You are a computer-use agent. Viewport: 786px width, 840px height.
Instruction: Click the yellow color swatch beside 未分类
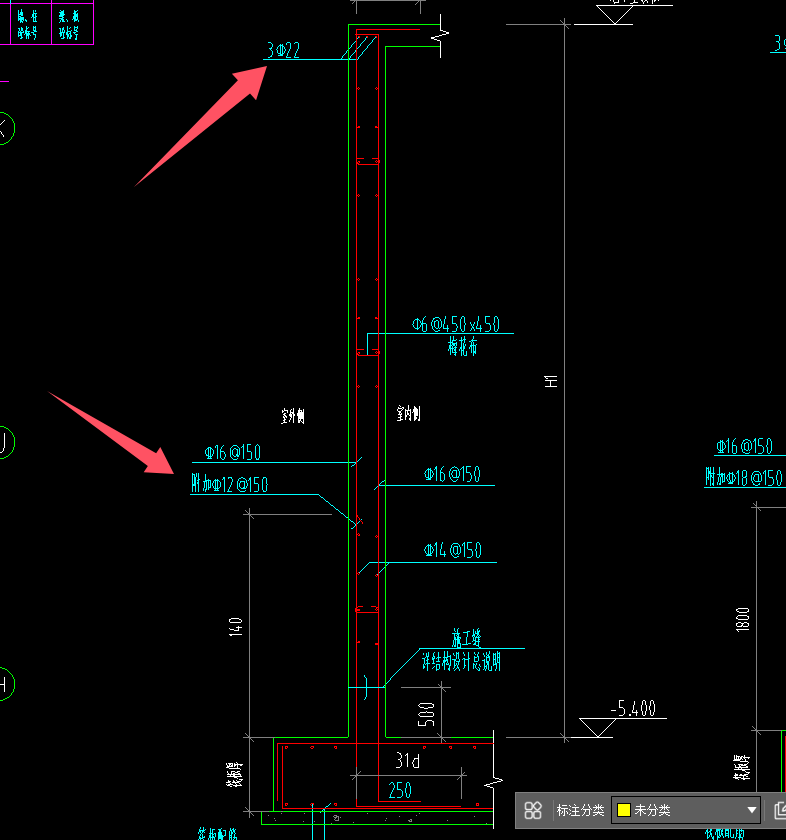coord(624,810)
